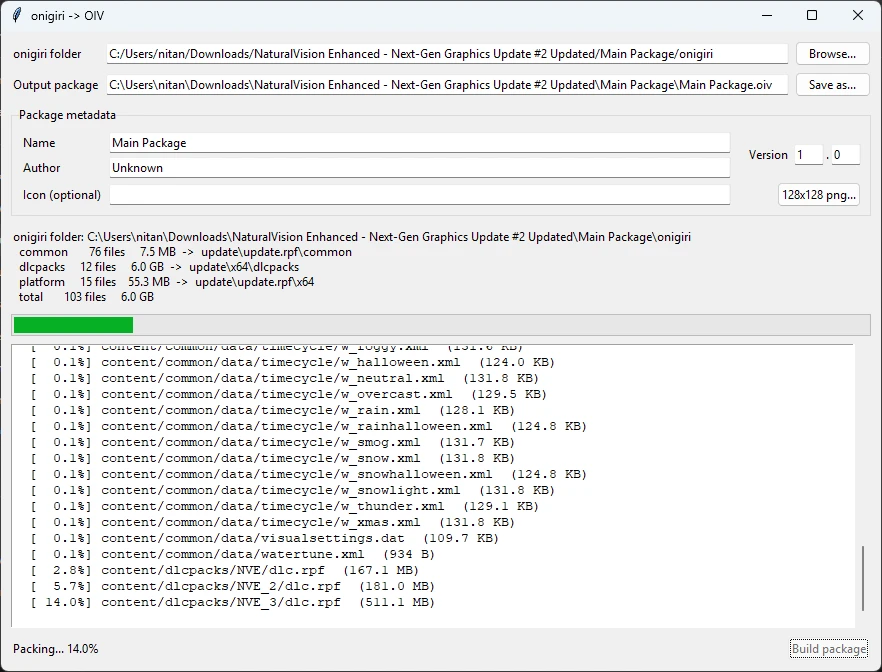The height and width of the screenshot is (672, 882).
Task: Click the common 76 files summary line
Action: pos(186,252)
